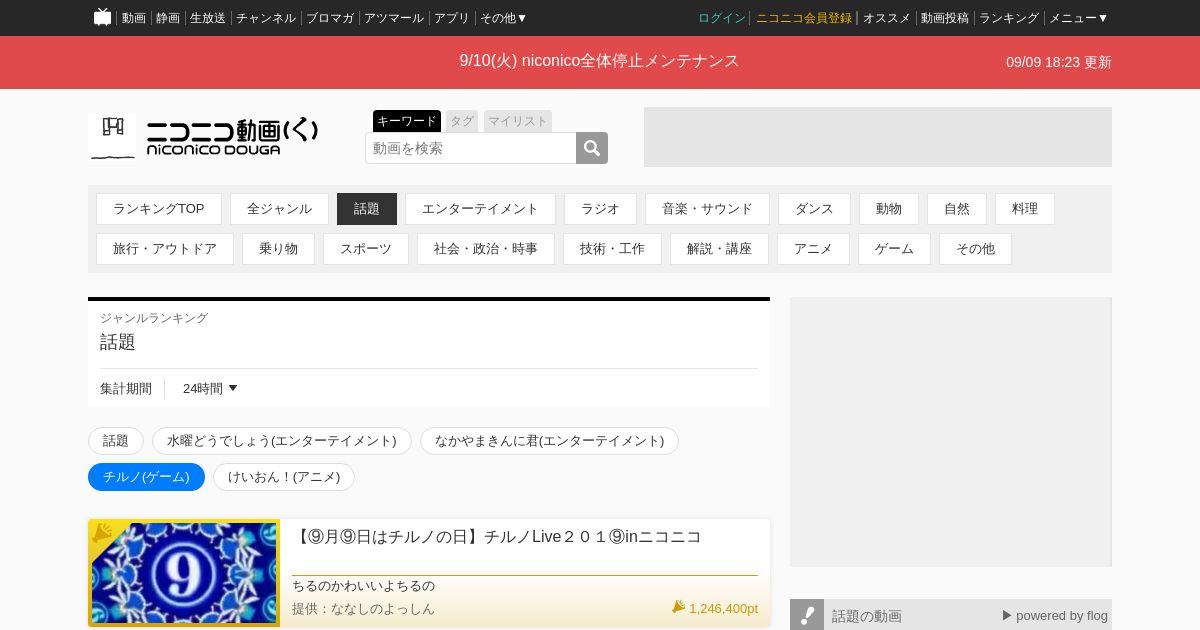Select 水曜どうでしょう topic pill
The image size is (1200, 630).
282,441
